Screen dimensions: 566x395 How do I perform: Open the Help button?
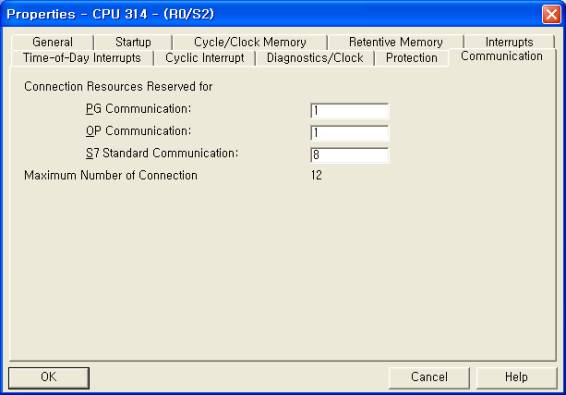coord(516,378)
